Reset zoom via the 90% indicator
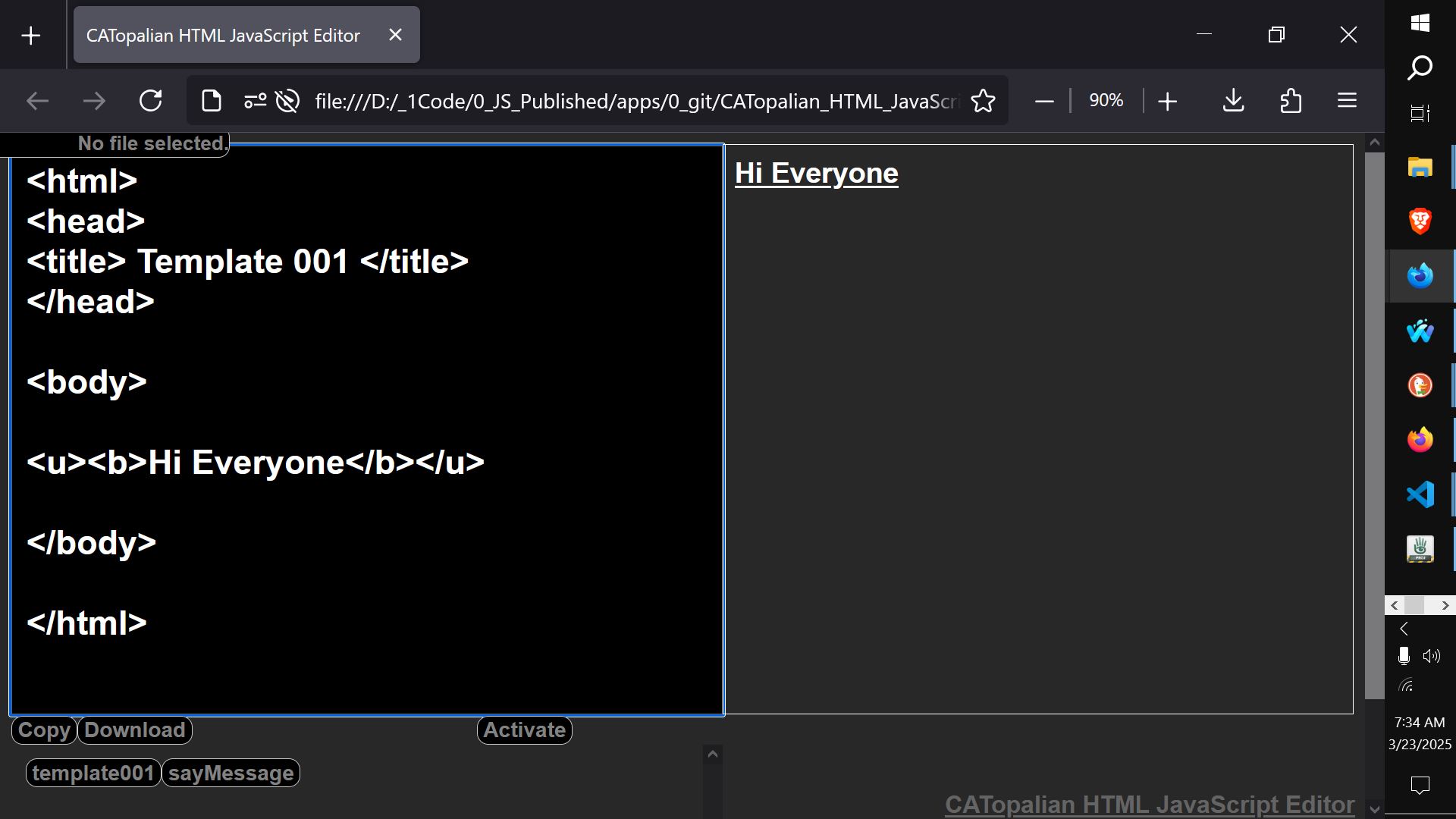This screenshot has width=1456, height=819. click(x=1106, y=101)
